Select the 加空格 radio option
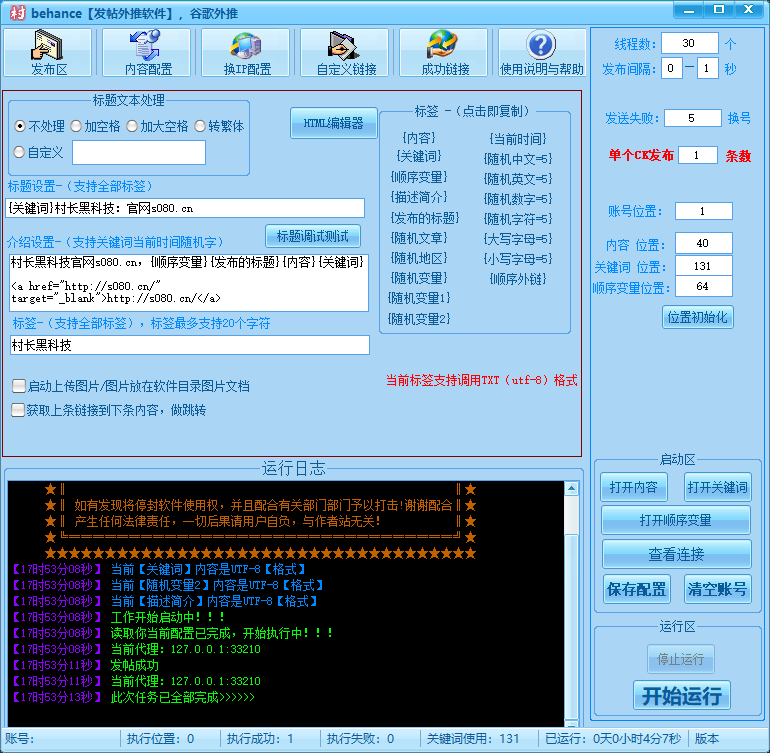 pos(77,127)
